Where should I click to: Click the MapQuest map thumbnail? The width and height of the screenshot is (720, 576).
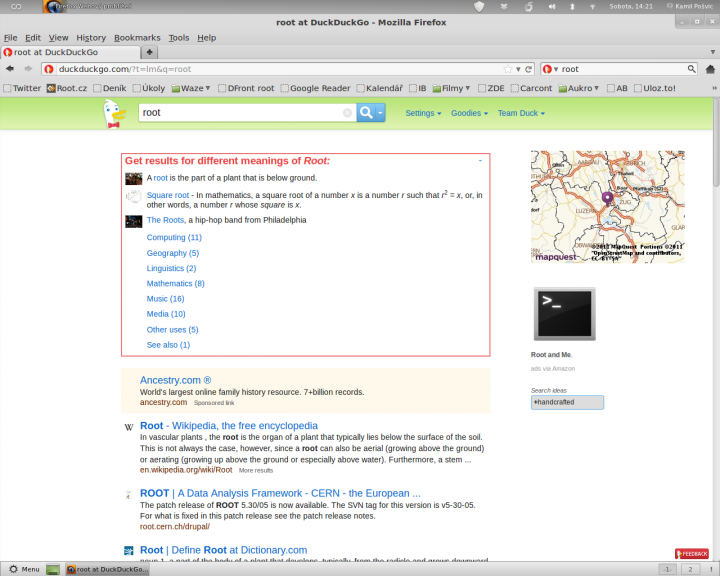pyautogui.click(x=608, y=207)
